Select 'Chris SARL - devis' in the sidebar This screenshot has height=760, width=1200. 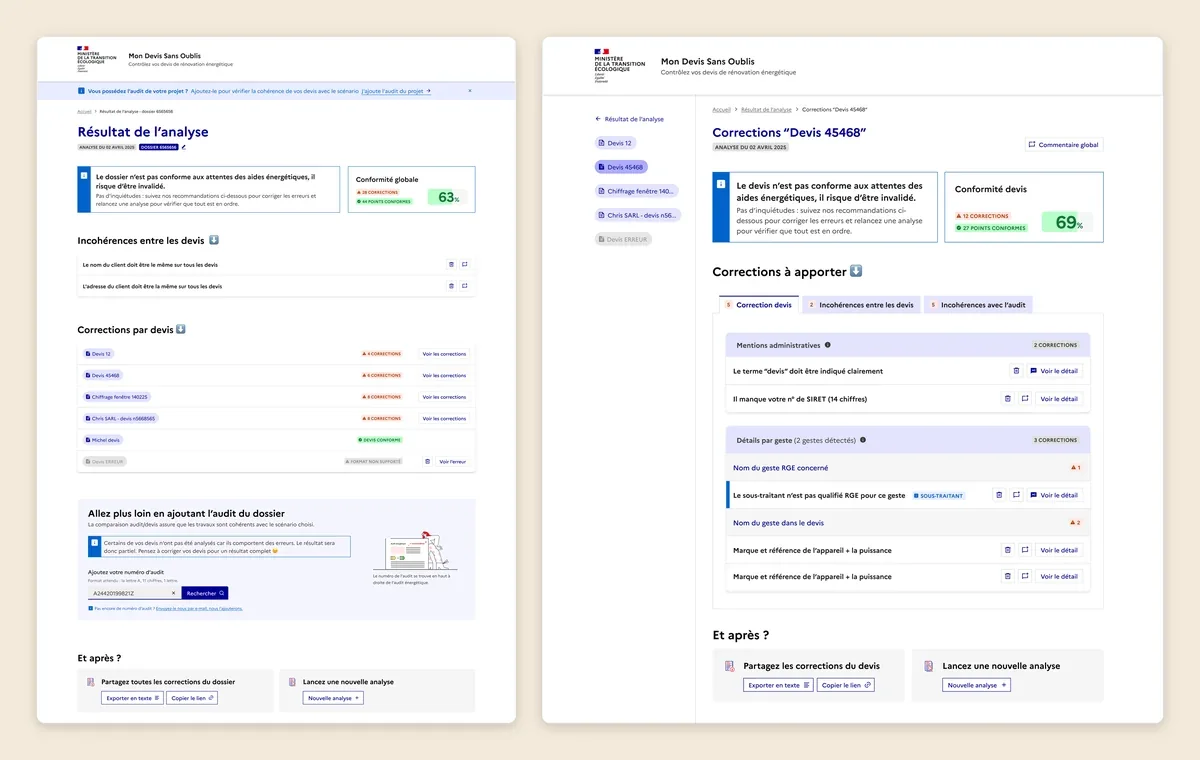[x=638, y=215]
